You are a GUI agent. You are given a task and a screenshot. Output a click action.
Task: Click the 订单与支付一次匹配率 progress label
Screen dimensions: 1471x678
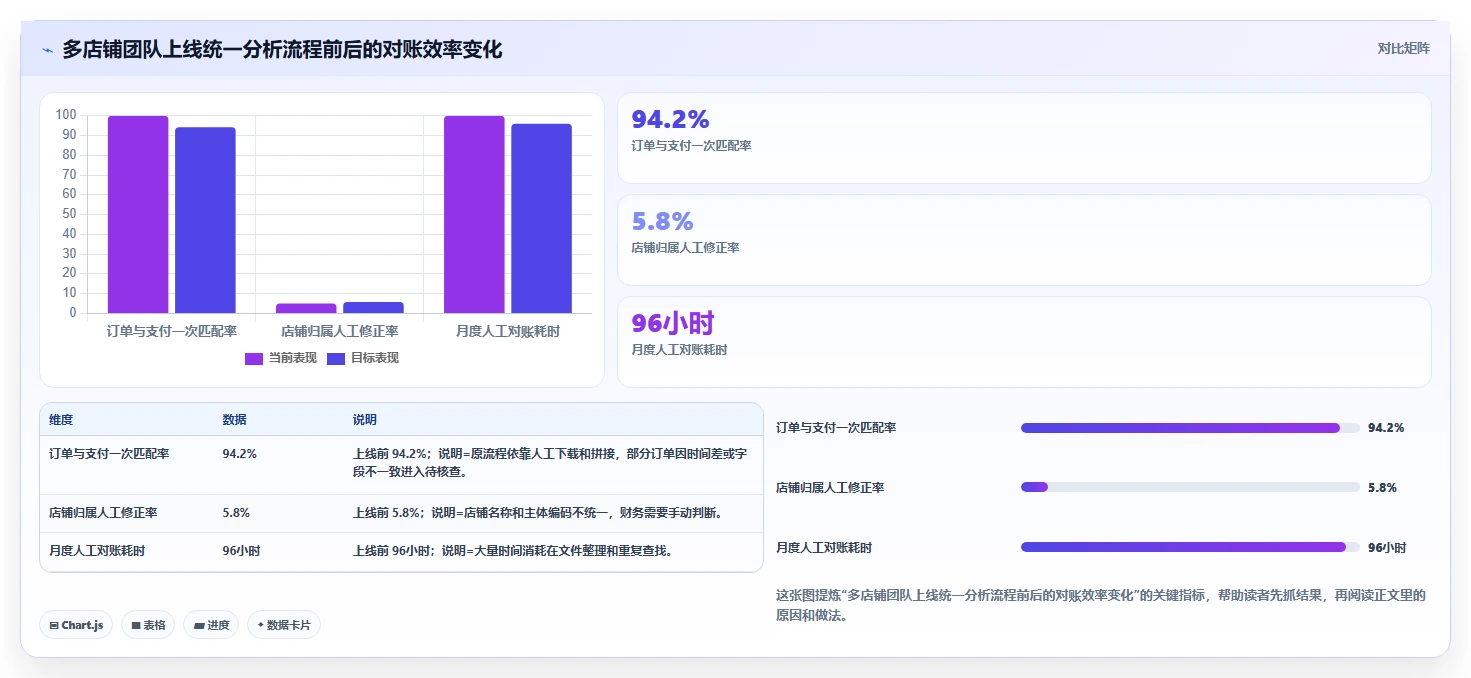pos(836,428)
